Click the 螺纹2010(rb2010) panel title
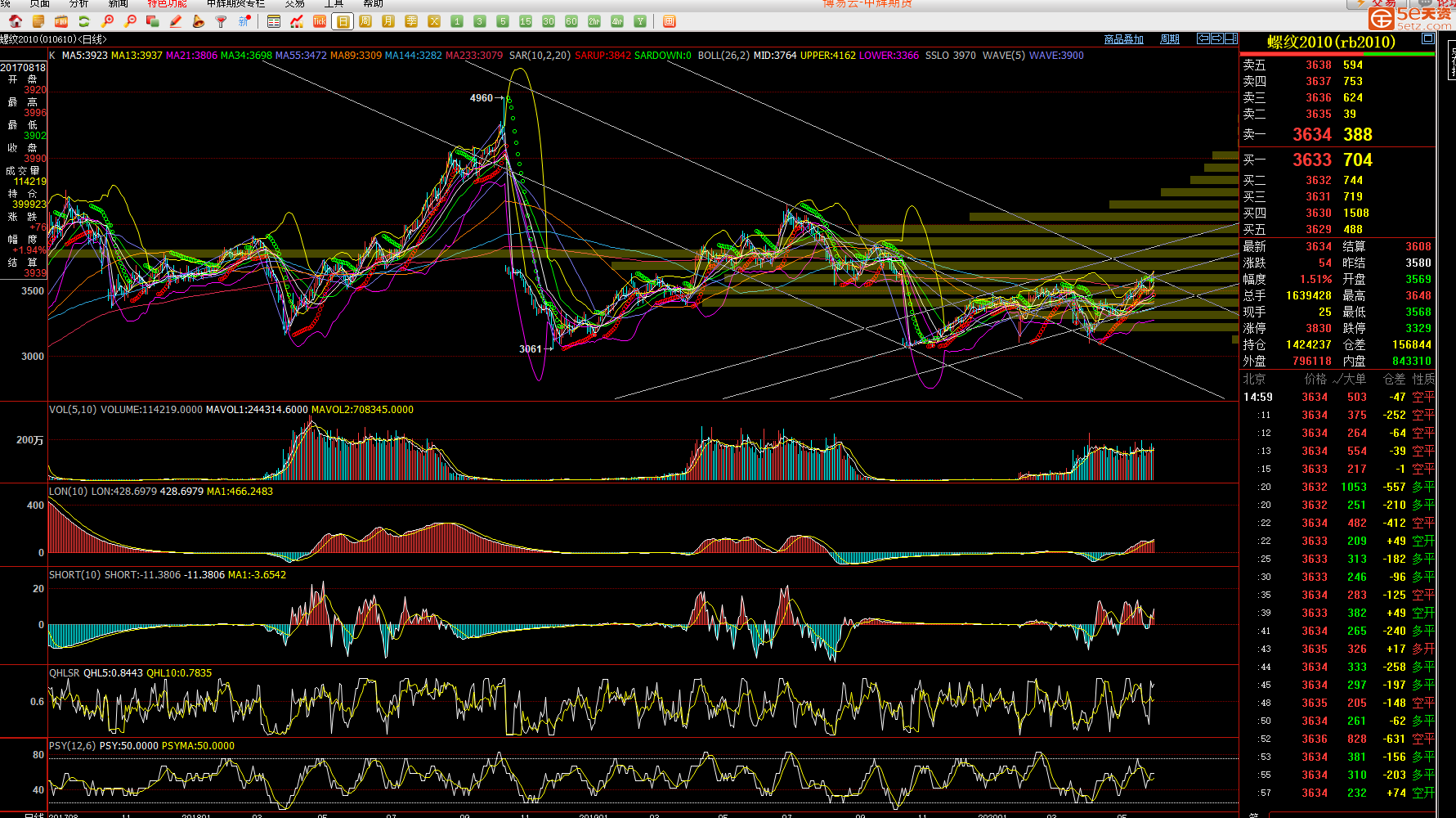The height and width of the screenshot is (818, 1456). click(1332, 42)
